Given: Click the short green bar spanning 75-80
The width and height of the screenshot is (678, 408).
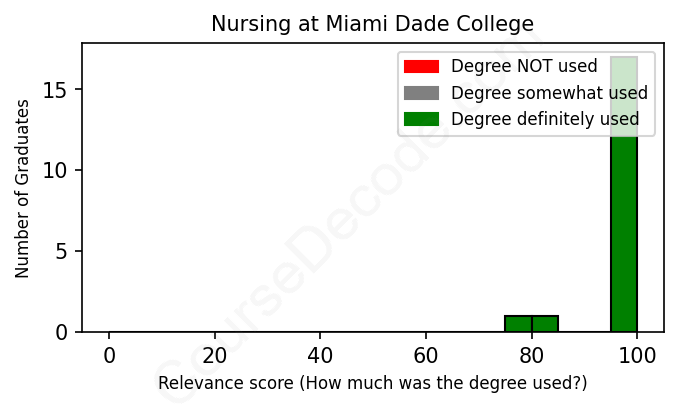Looking at the screenshot, I should point(518,324).
